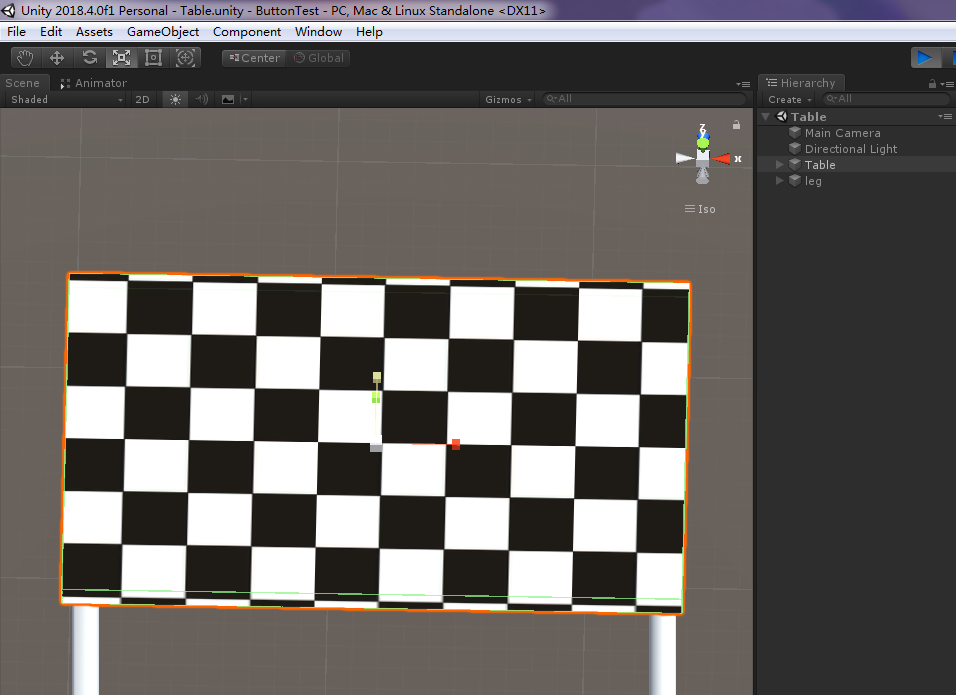Viewport: 956px width, 695px height.
Task: Toggle scene lighting sun icon
Action: (x=175, y=99)
